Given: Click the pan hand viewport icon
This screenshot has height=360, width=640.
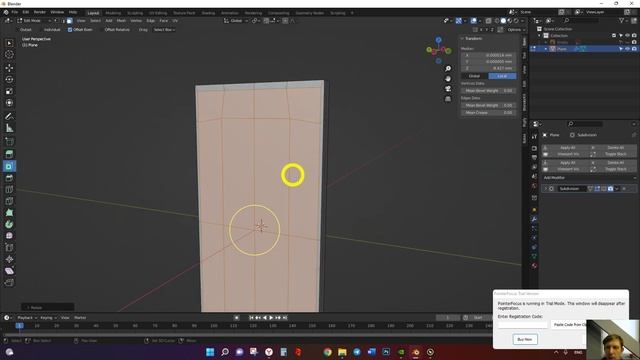Looking at the screenshot, I should pyautogui.click(x=448, y=79).
